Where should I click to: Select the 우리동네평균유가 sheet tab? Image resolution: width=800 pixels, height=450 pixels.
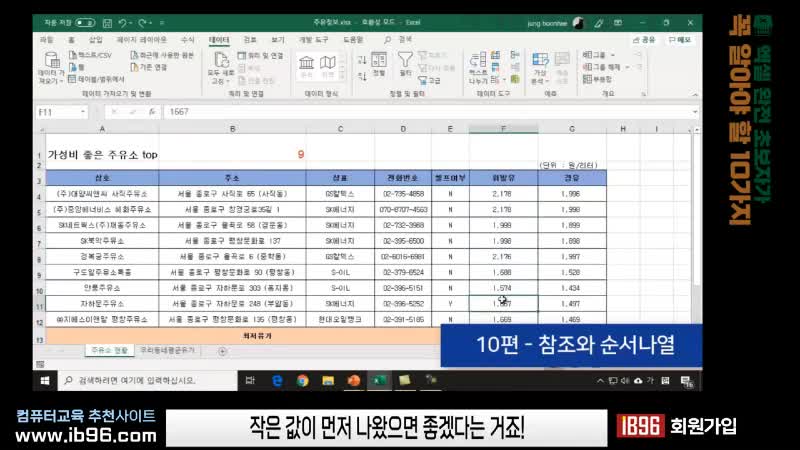point(167,351)
